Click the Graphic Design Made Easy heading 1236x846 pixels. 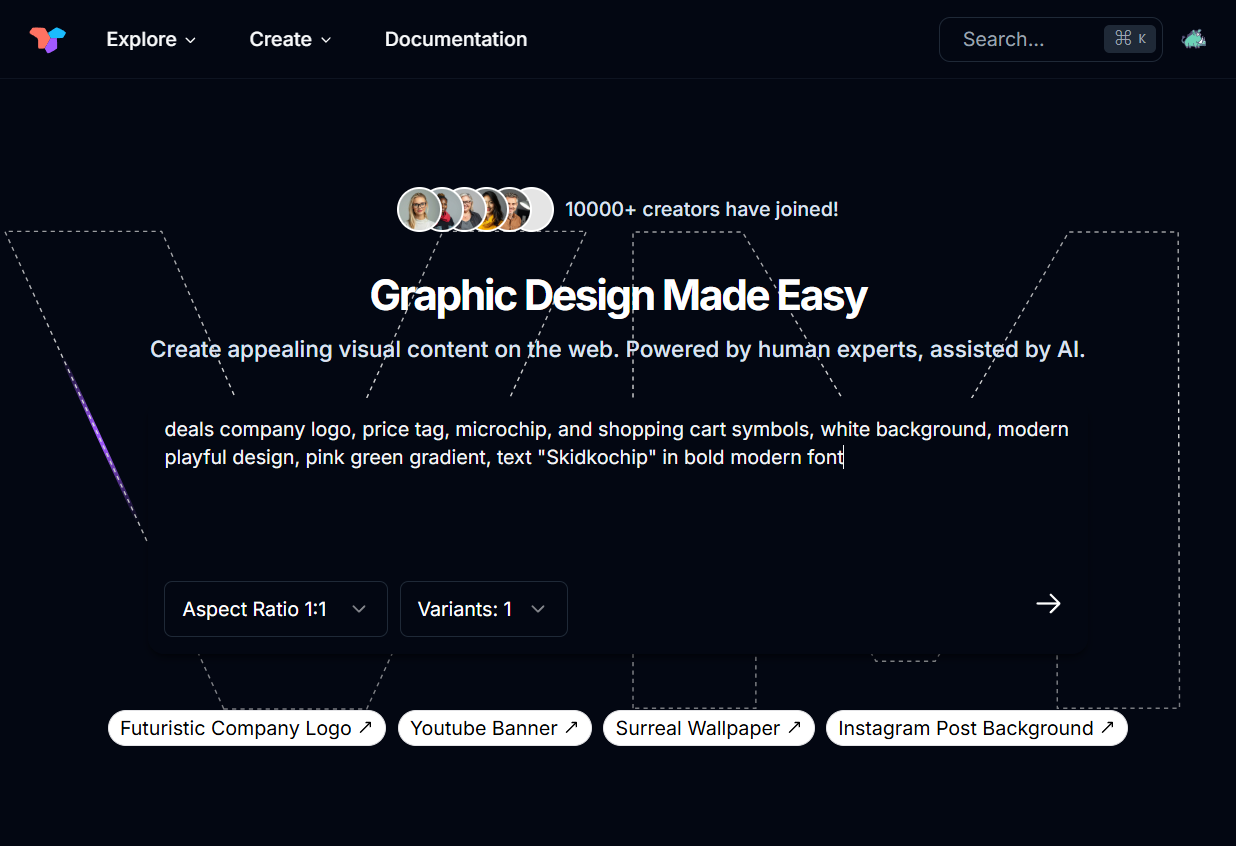tap(618, 296)
